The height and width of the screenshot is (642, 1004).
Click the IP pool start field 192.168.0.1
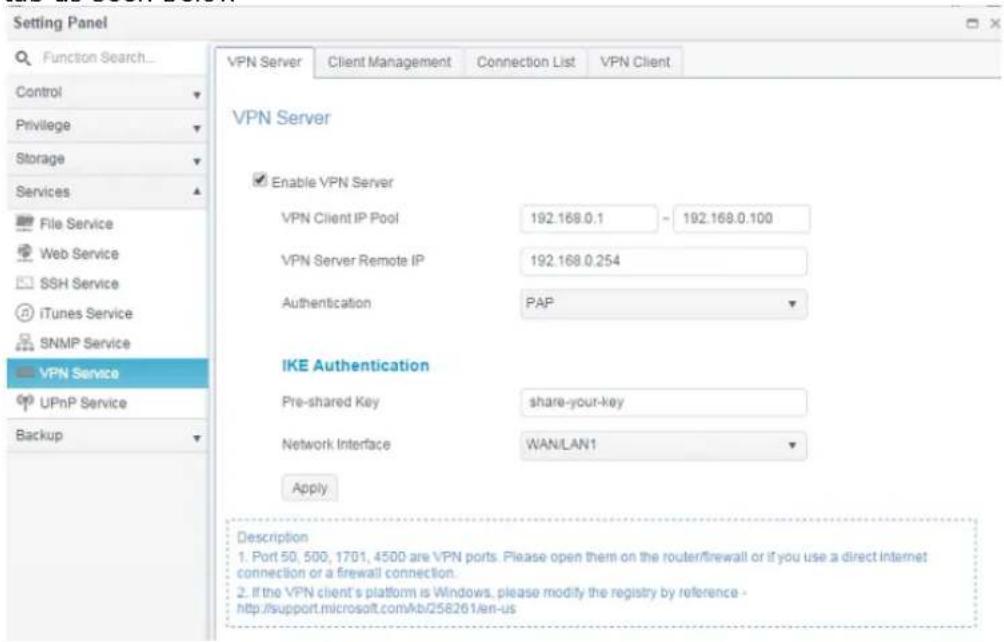click(x=588, y=218)
